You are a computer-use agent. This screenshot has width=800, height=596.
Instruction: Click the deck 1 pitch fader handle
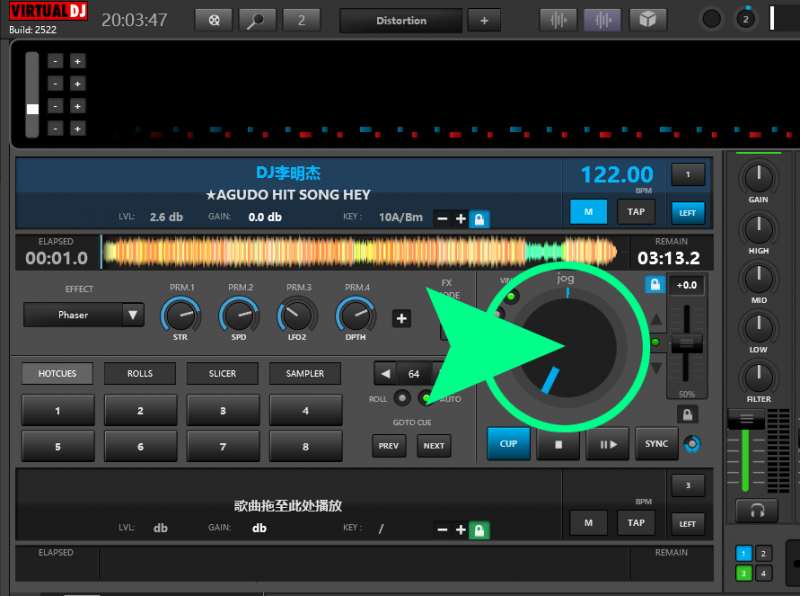(686, 343)
